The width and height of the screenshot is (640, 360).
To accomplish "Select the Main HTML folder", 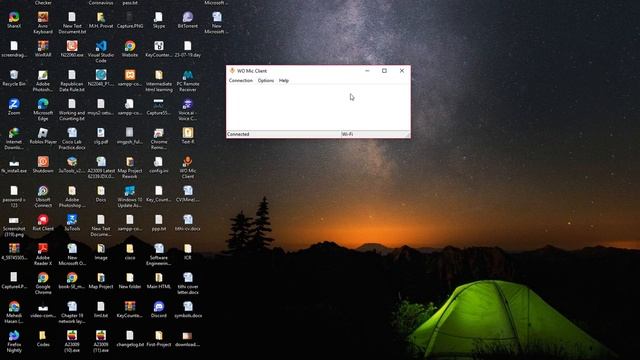I will (x=159, y=281).
